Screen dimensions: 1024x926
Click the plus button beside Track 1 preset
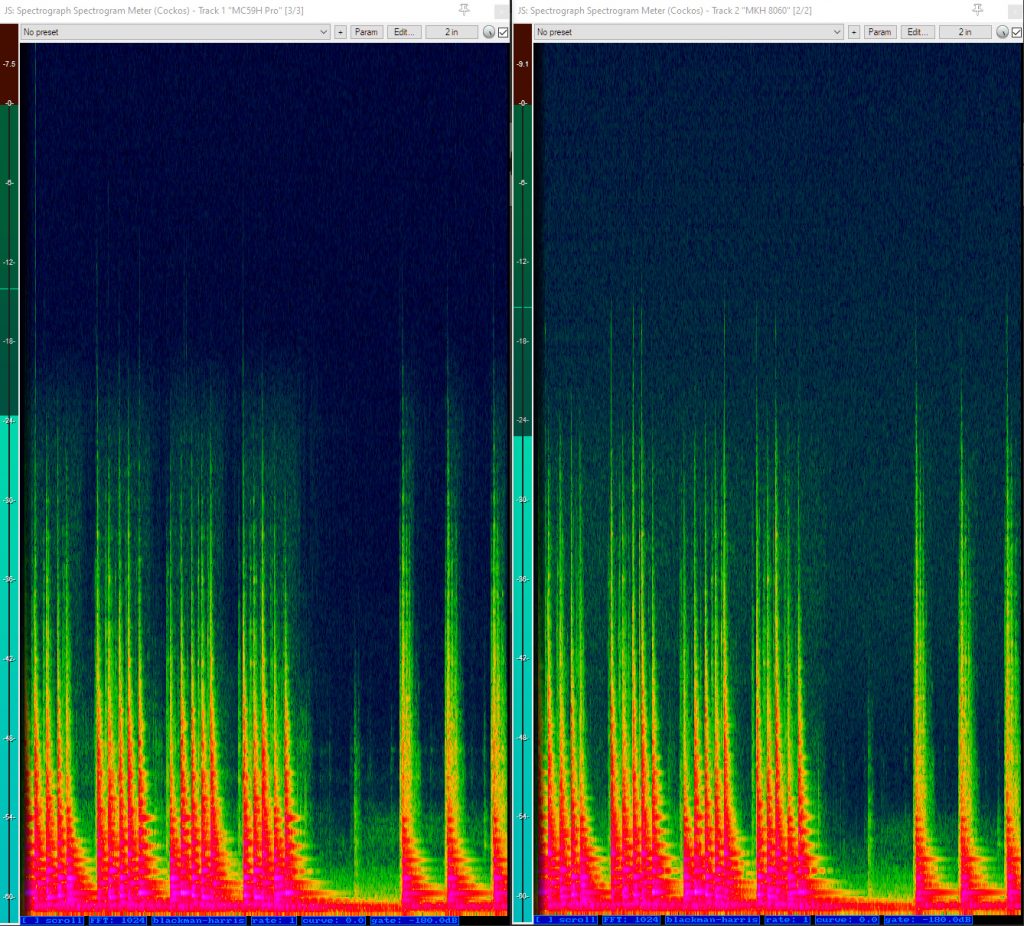340,32
